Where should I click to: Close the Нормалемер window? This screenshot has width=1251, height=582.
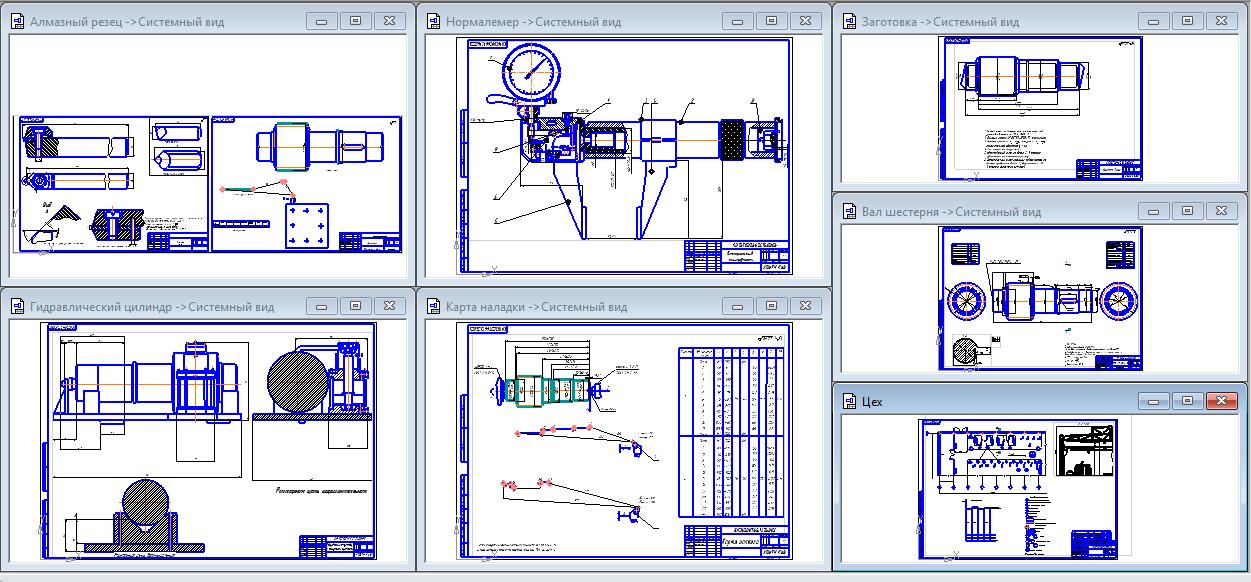click(x=806, y=20)
